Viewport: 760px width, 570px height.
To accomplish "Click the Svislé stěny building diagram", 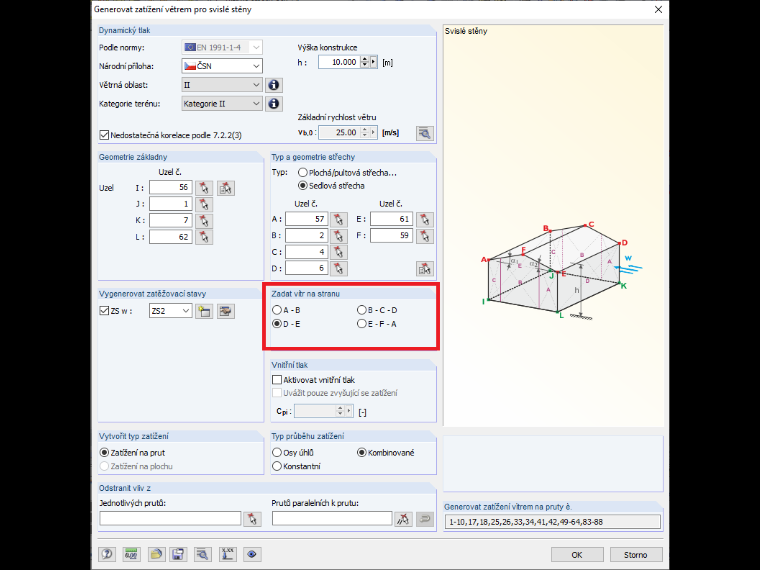I will pos(562,270).
